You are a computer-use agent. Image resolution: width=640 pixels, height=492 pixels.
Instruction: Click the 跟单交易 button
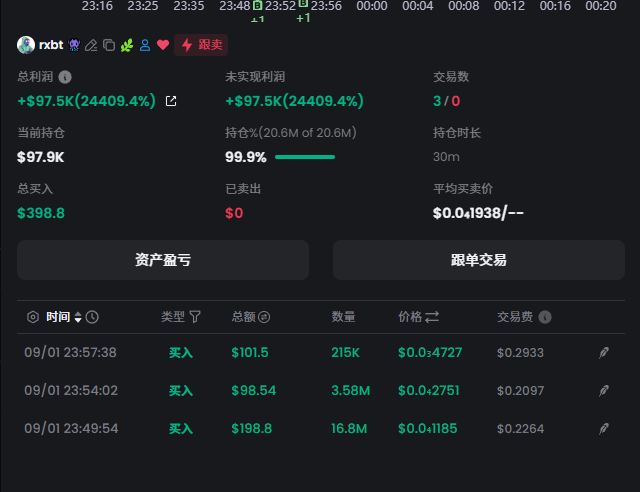click(479, 260)
